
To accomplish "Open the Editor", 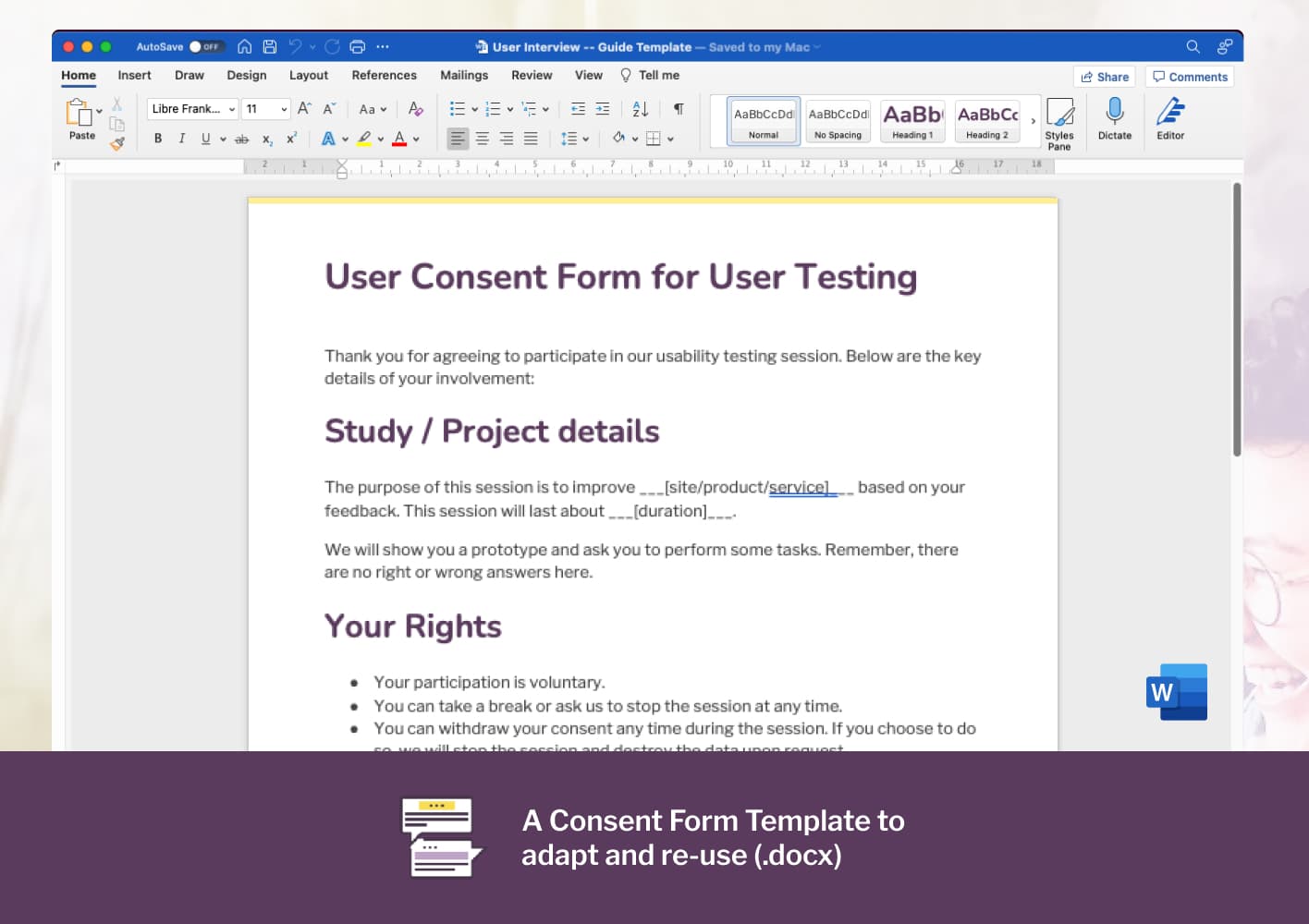I will coord(1170,119).
